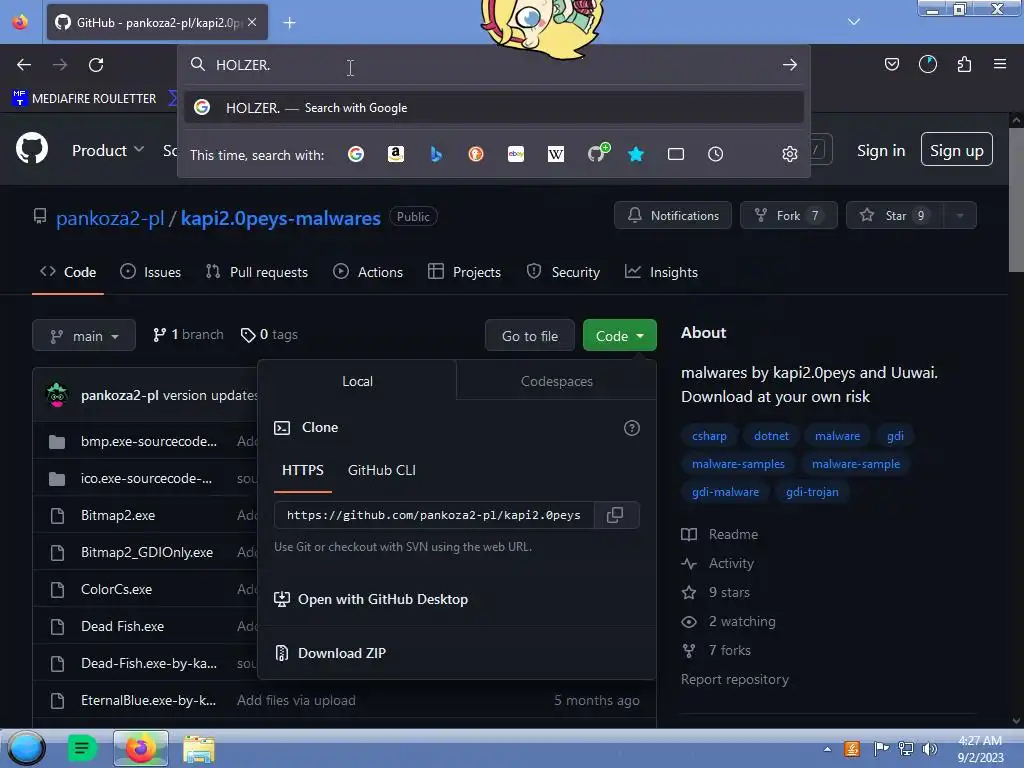Open File Explorer on taskbar
Screen dimensions: 1024x768
[x=199, y=749]
